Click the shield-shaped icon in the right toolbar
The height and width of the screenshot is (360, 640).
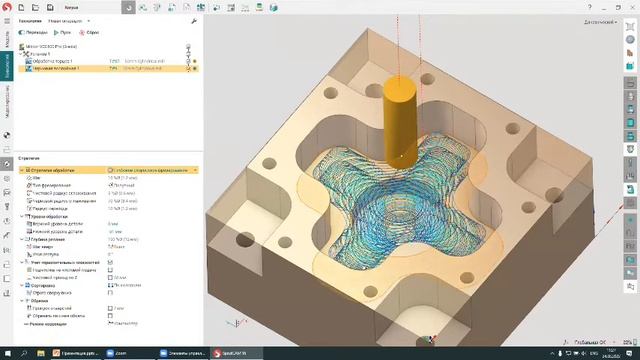click(x=630, y=149)
